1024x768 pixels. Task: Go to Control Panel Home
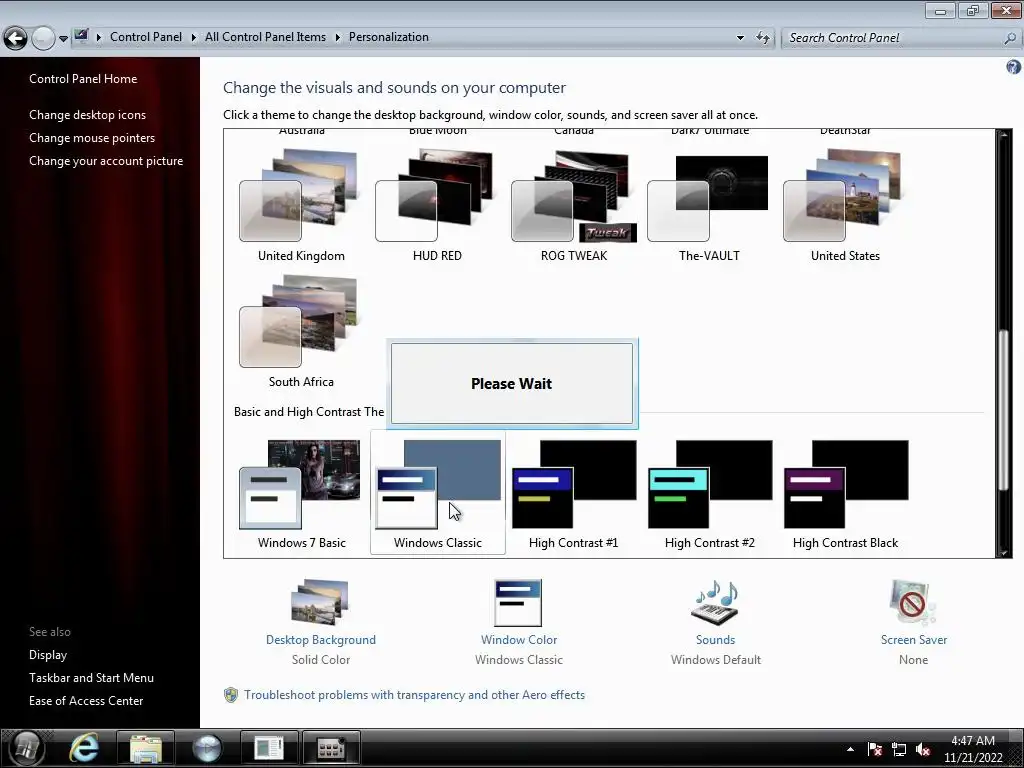point(83,79)
